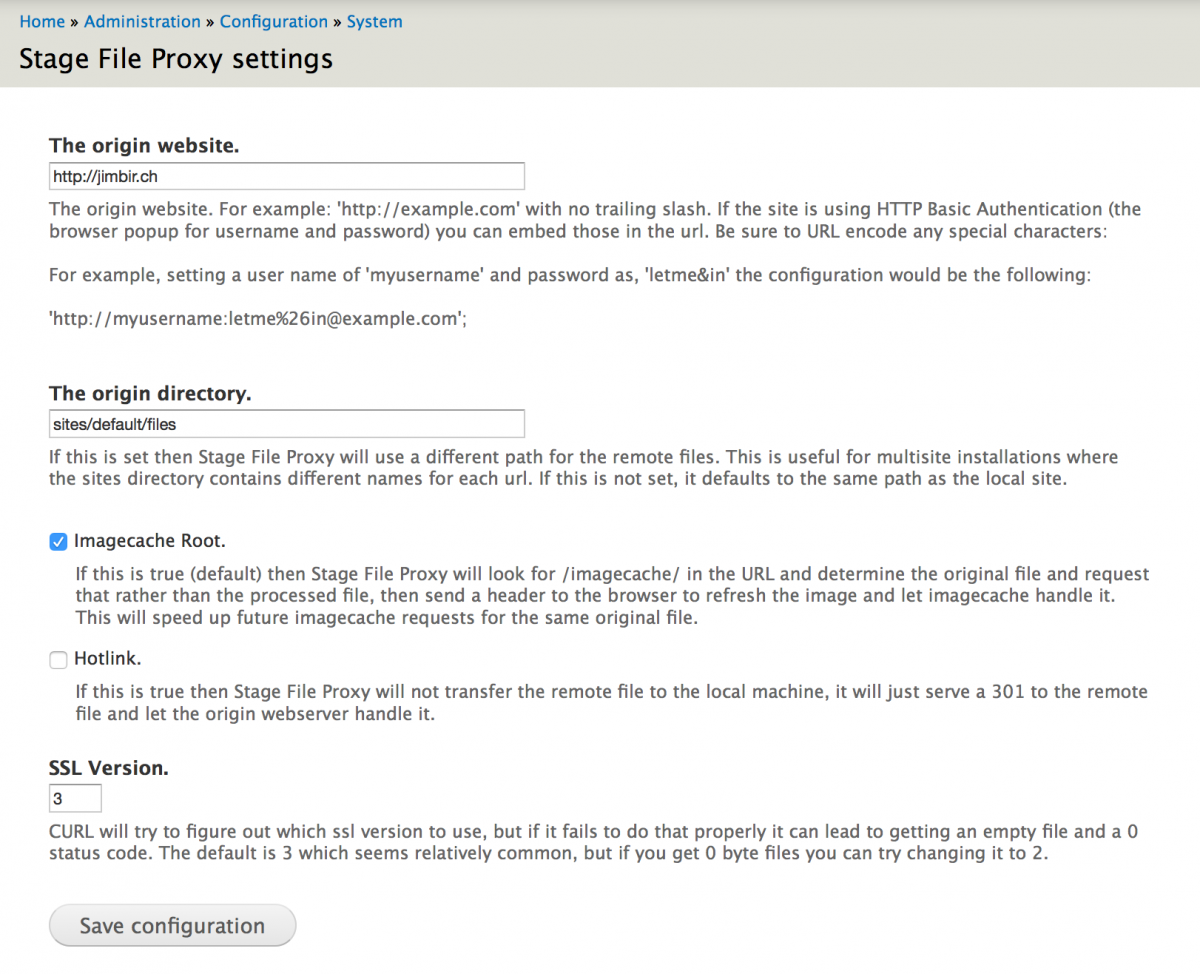Click the 'The origin directory.' field label
This screenshot has width=1200, height=974.
tap(150, 394)
